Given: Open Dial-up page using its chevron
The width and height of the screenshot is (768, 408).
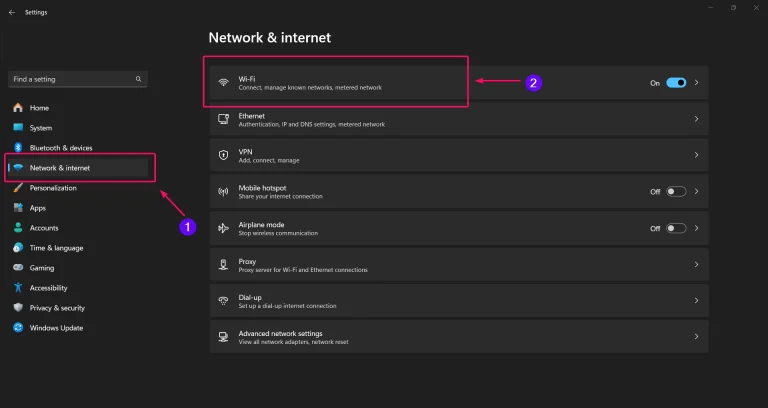Looking at the screenshot, I should pyautogui.click(x=696, y=301).
